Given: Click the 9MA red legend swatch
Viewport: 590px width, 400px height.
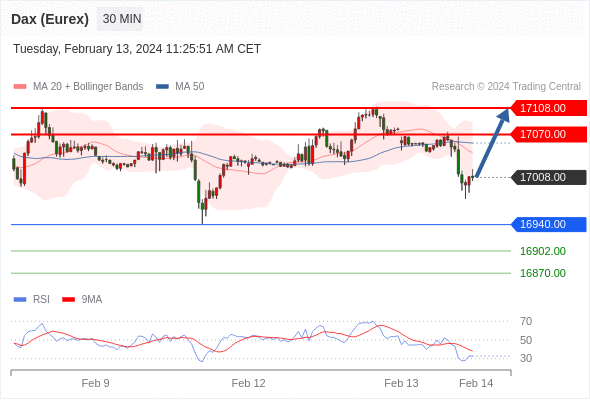Looking at the screenshot, I should click(68, 300).
